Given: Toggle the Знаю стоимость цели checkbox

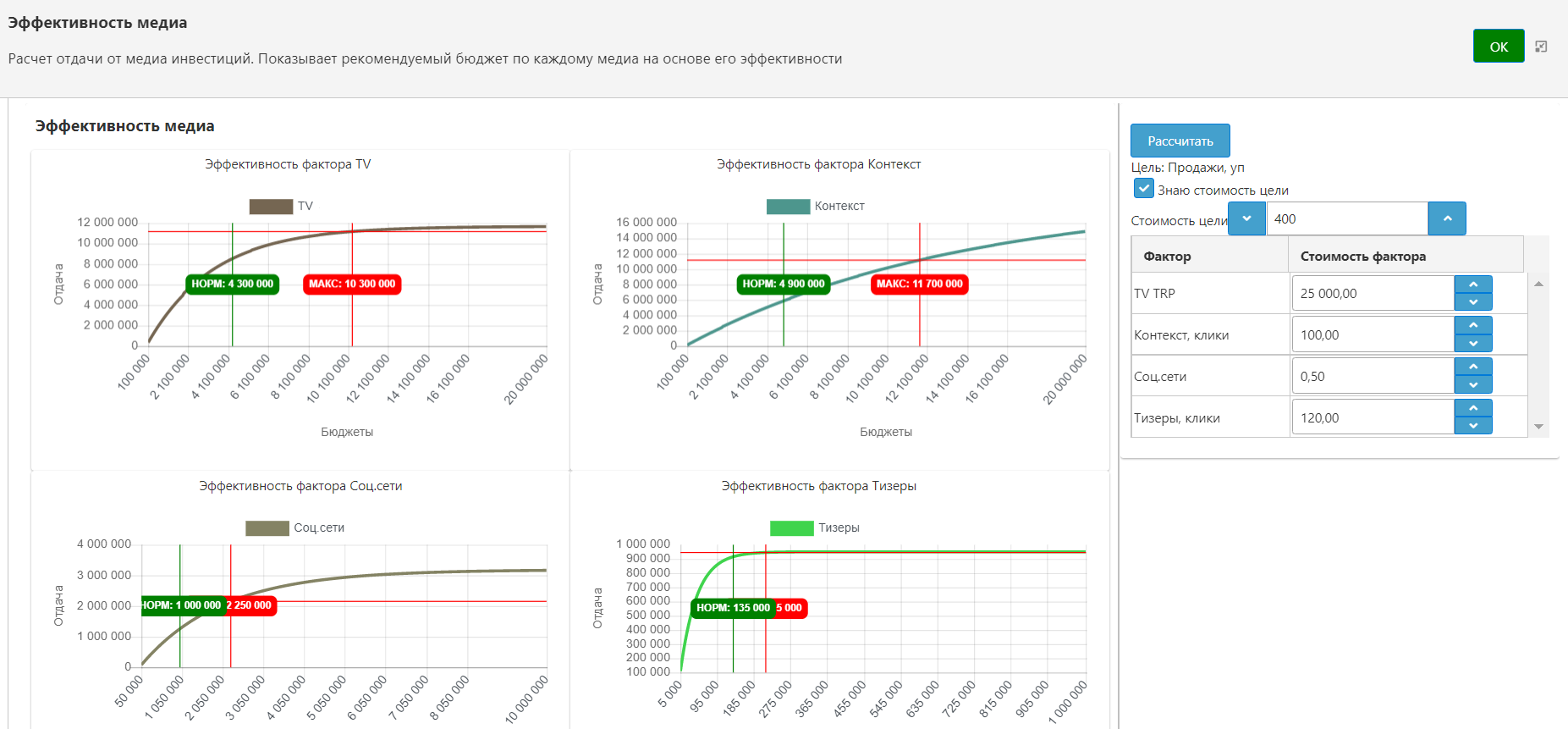Looking at the screenshot, I should tap(1143, 188).
